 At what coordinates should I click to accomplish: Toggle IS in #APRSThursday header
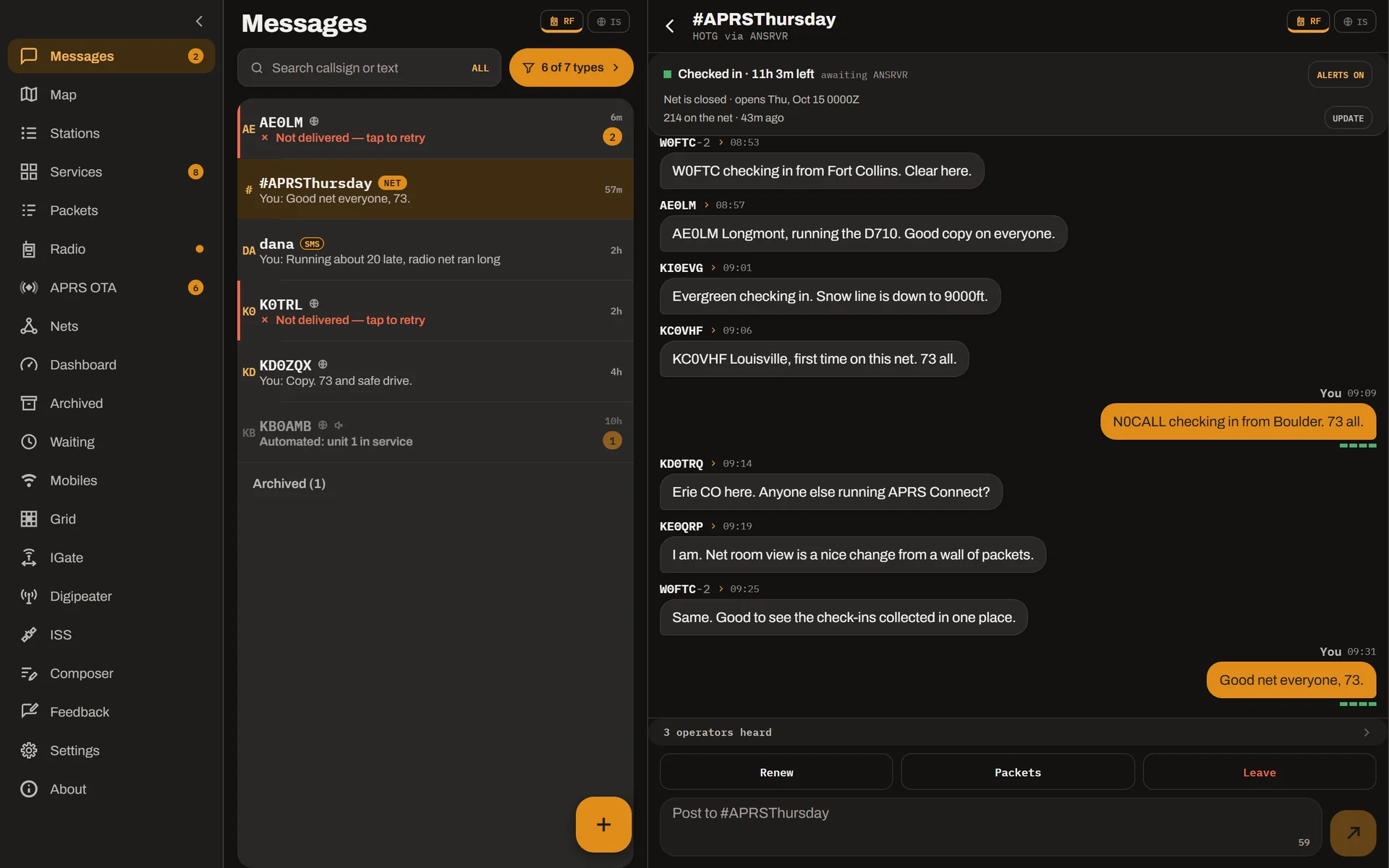[x=1355, y=22]
